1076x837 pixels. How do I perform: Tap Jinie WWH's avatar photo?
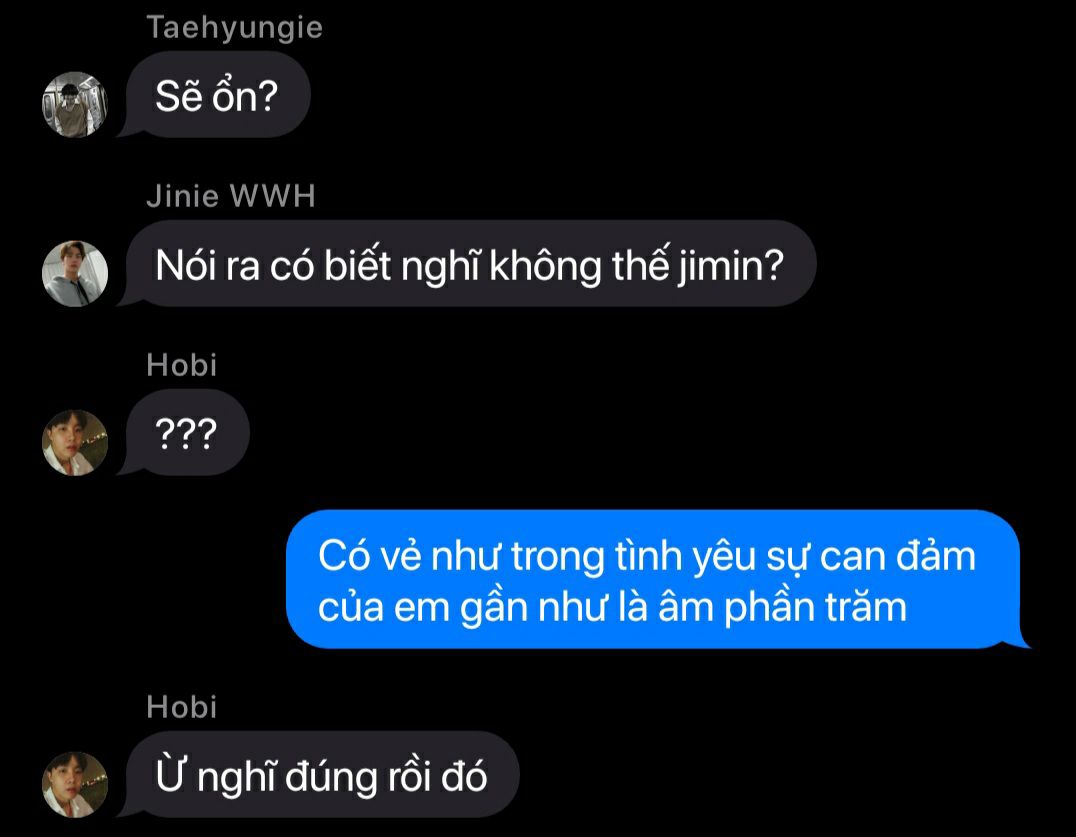[75, 273]
